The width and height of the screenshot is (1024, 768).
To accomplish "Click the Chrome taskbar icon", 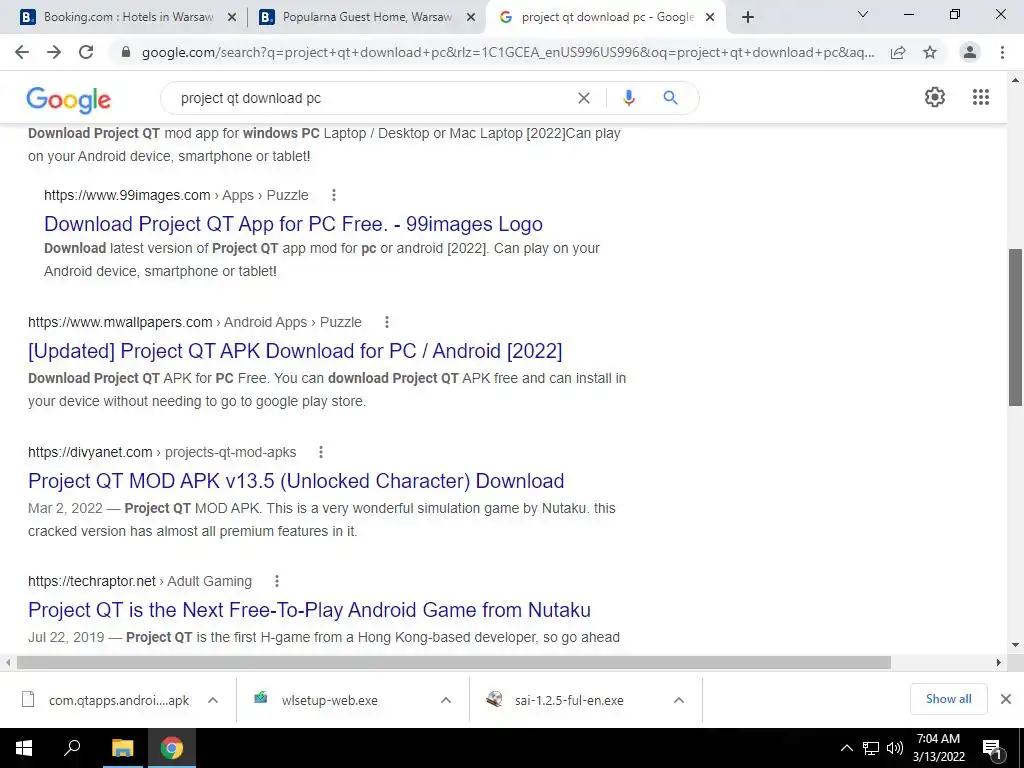I will [x=172, y=748].
